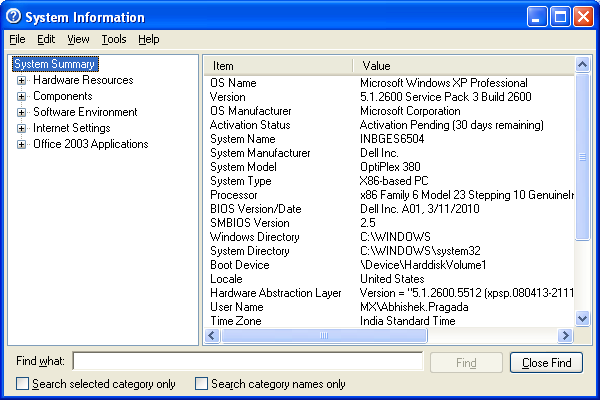600x400 pixels.
Task: Select the Time Zone row
Action: tap(390, 321)
